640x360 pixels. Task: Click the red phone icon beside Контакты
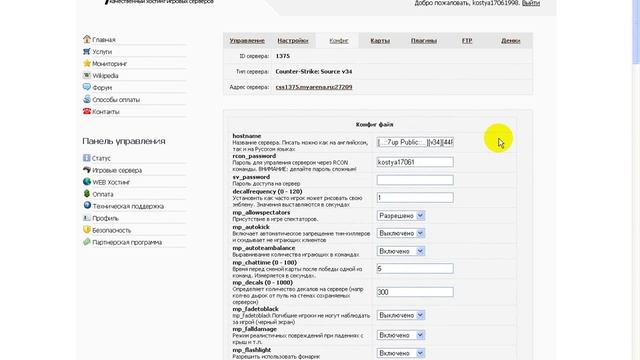pos(87,111)
